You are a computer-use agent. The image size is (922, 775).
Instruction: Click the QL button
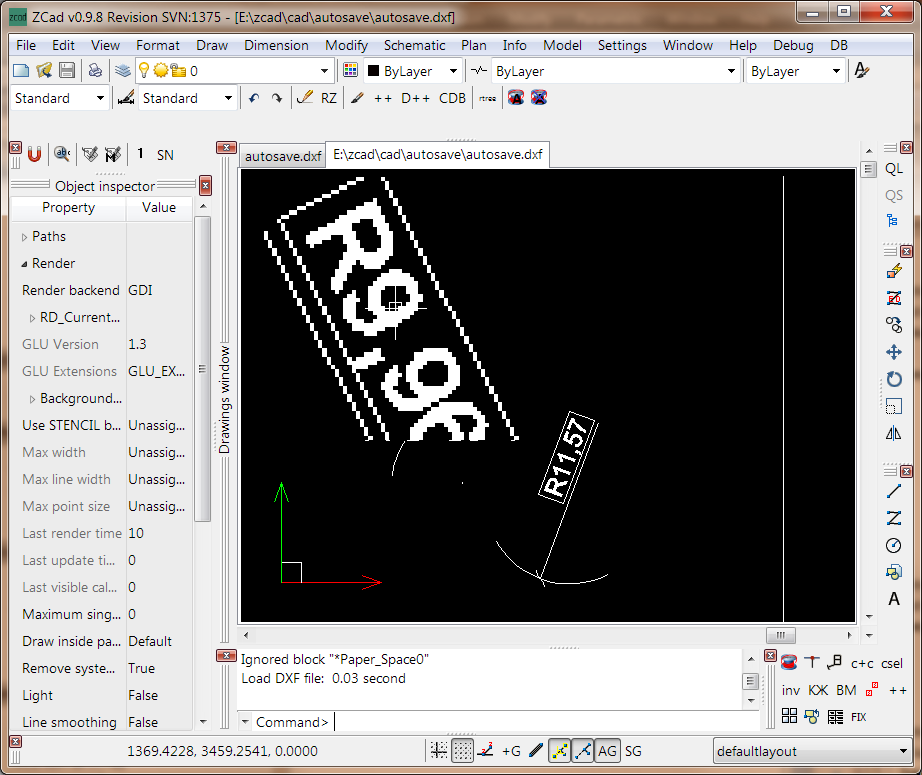[x=893, y=169]
